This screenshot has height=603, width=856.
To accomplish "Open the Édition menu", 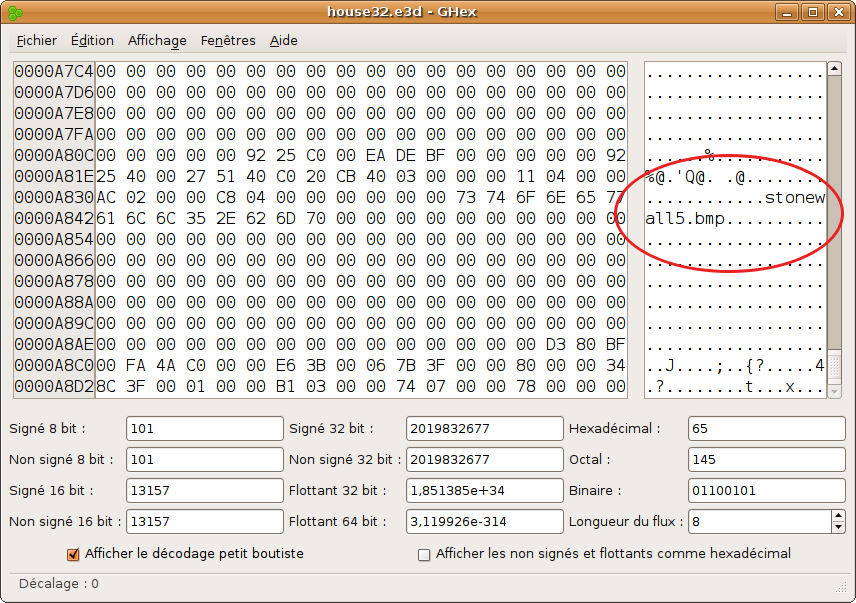I will pyautogui.click(x=92, y=40).
